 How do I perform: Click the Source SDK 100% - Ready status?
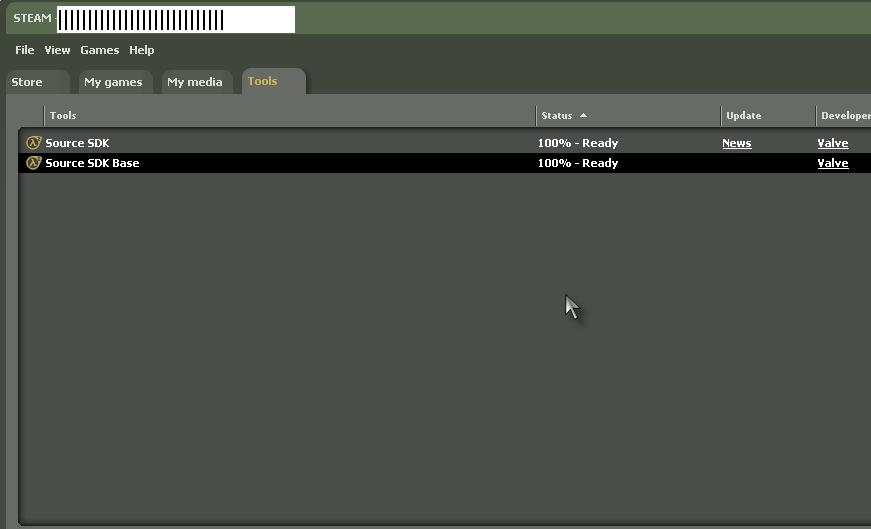coord(578,143)
